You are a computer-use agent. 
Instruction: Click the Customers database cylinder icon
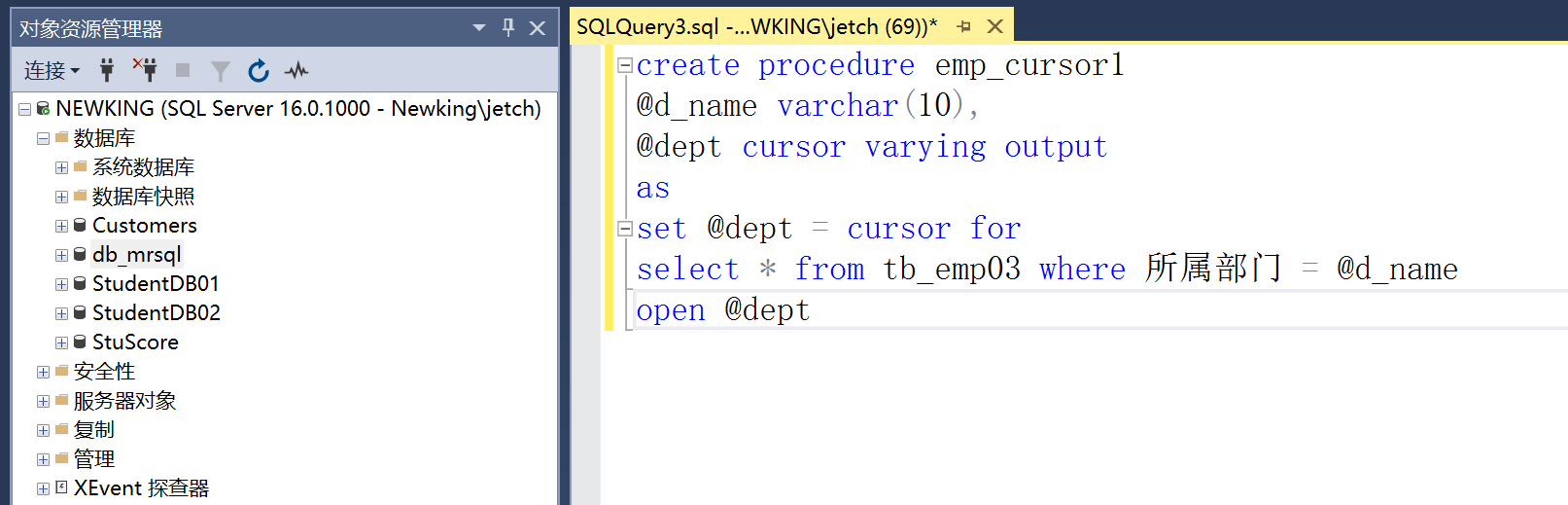click(80, 226)
